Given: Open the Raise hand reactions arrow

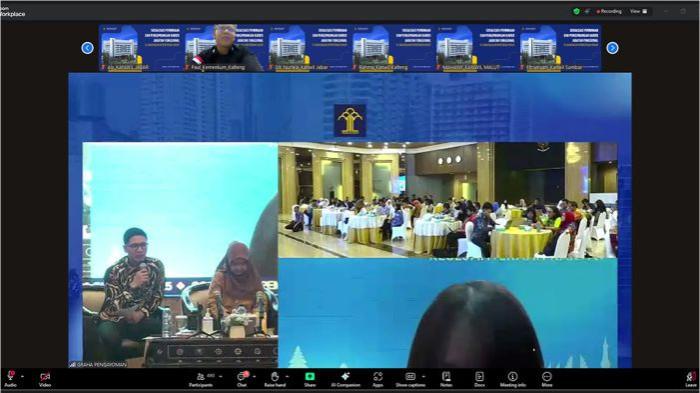Looking at the screenshot, I should [x=287, y=377].
